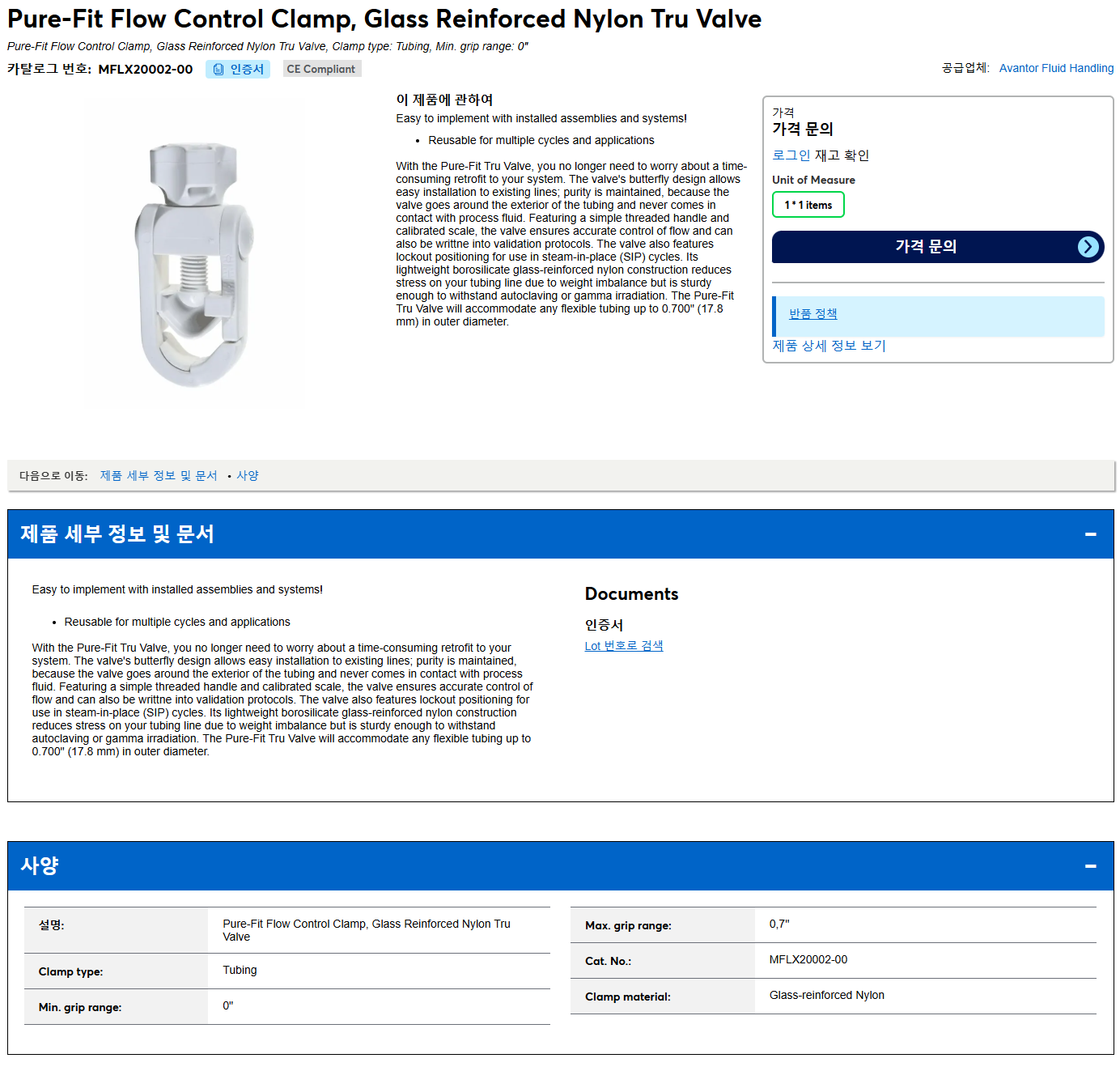This screenshot has height=1071, width=1120.
Task: Click the 가격 문의 price inquiry button
Action: pos(938,247)
